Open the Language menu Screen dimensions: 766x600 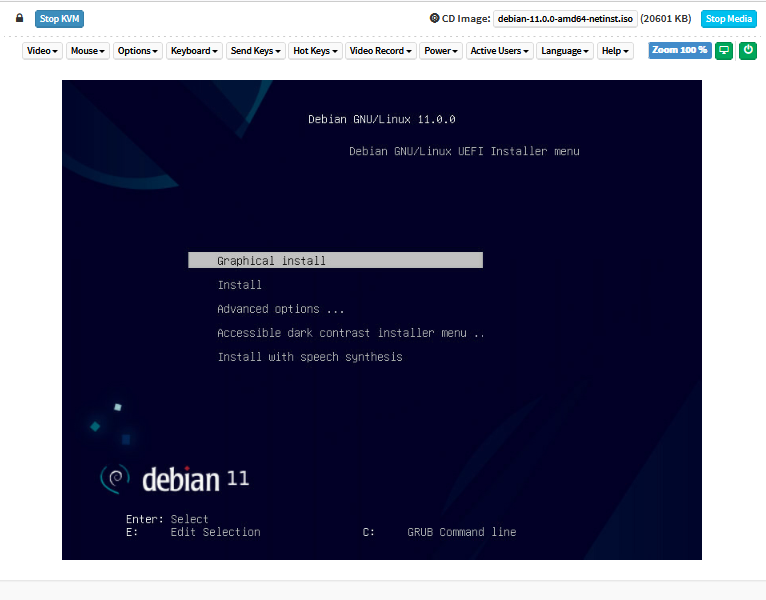click(565, 51)
